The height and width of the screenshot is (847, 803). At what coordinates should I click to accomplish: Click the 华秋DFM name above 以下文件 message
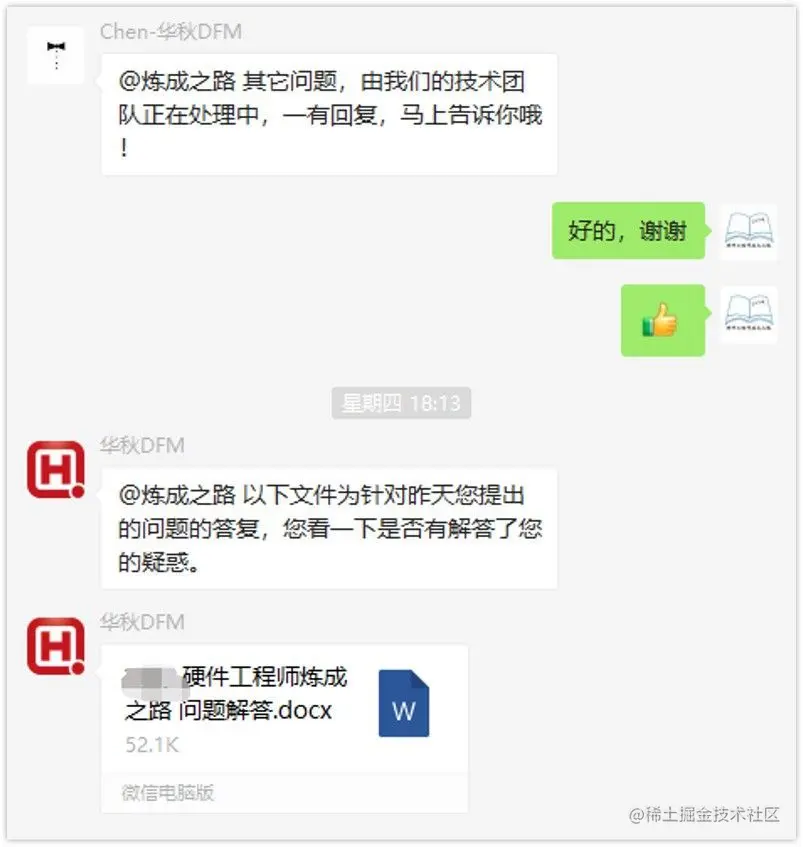pos(142,446)
